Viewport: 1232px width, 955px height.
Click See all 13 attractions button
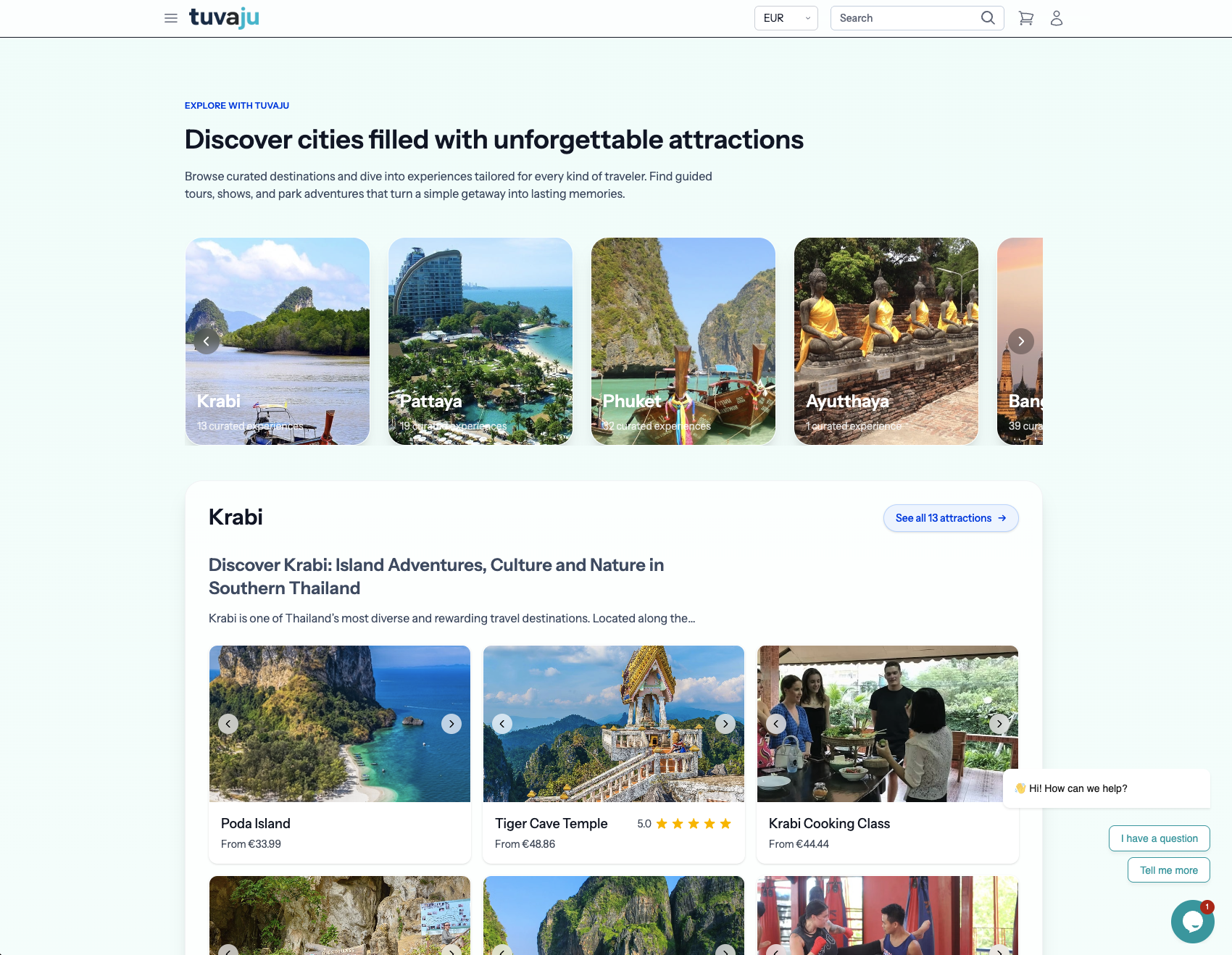click(951, 518)
